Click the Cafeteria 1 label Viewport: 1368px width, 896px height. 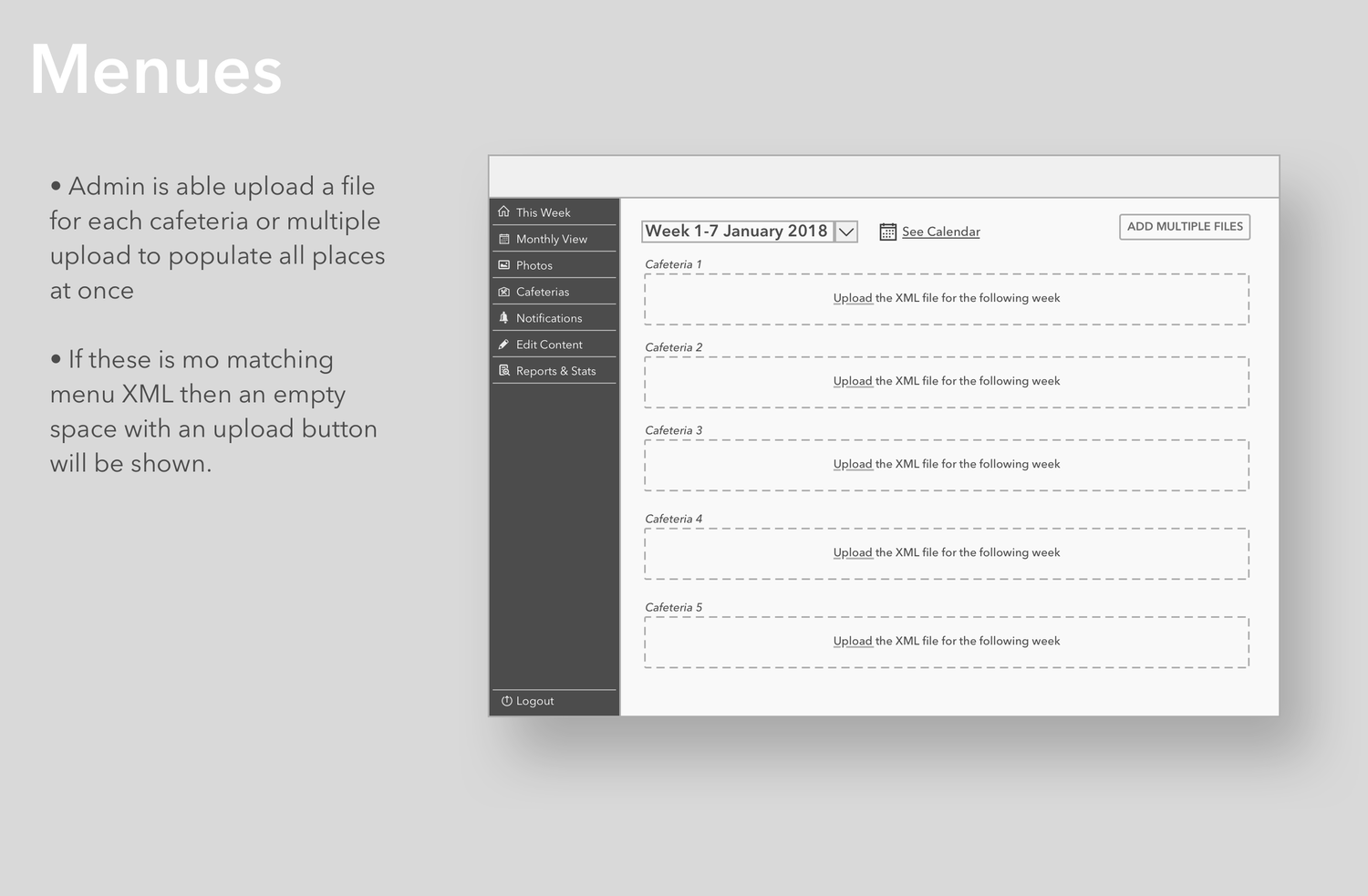pyautogui.click(x=673, y=264)
